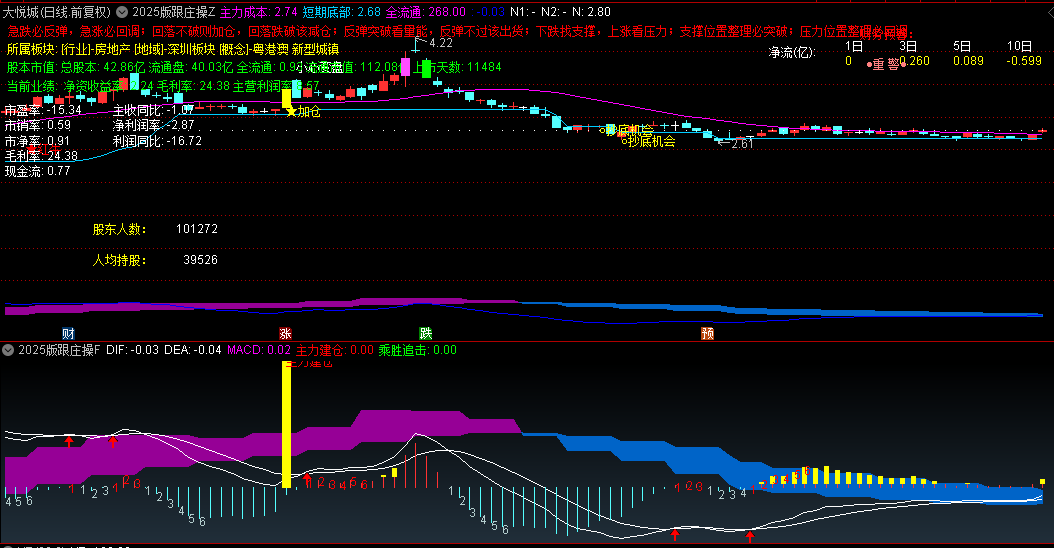
Task: Click the 市销率: 0.59 value
Action: 38,125
